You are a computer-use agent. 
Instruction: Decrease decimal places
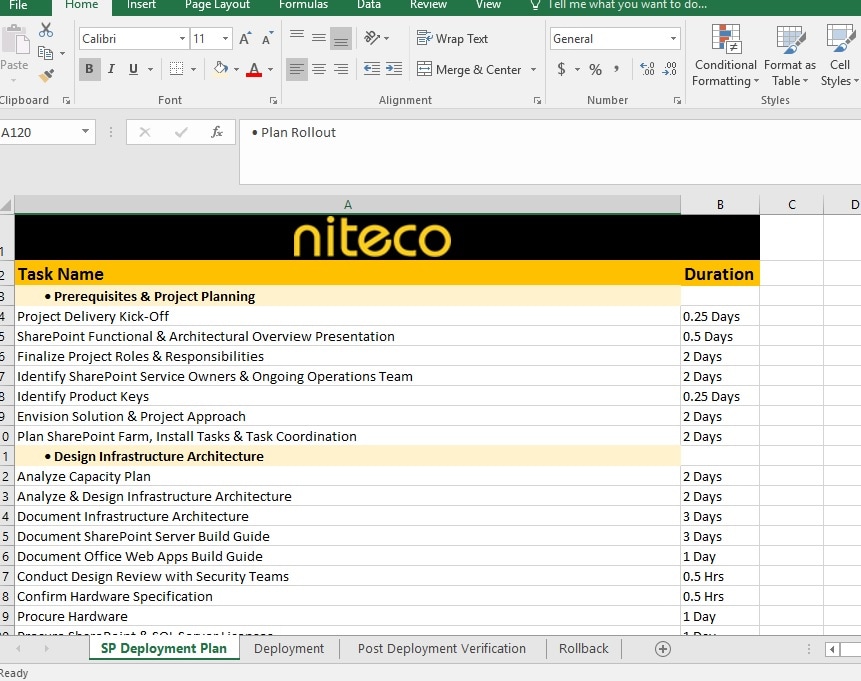coord(670,69)
